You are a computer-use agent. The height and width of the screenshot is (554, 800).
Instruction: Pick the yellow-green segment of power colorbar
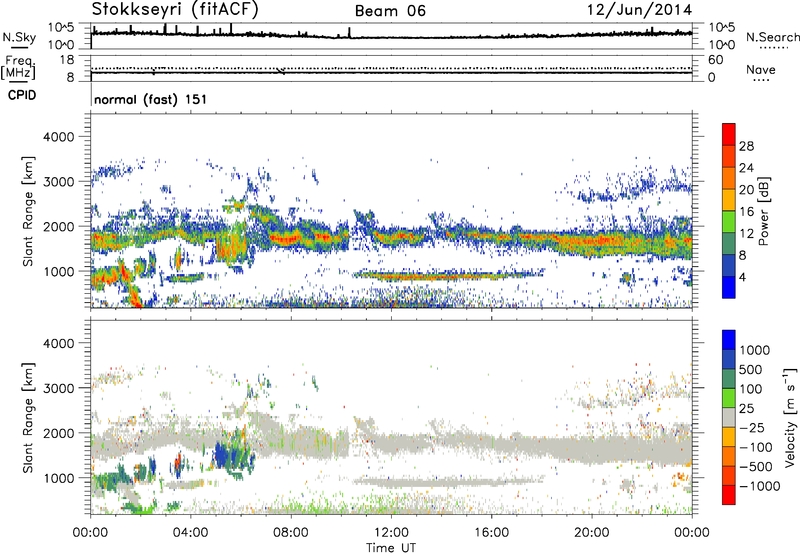click(x=729, y=222)
